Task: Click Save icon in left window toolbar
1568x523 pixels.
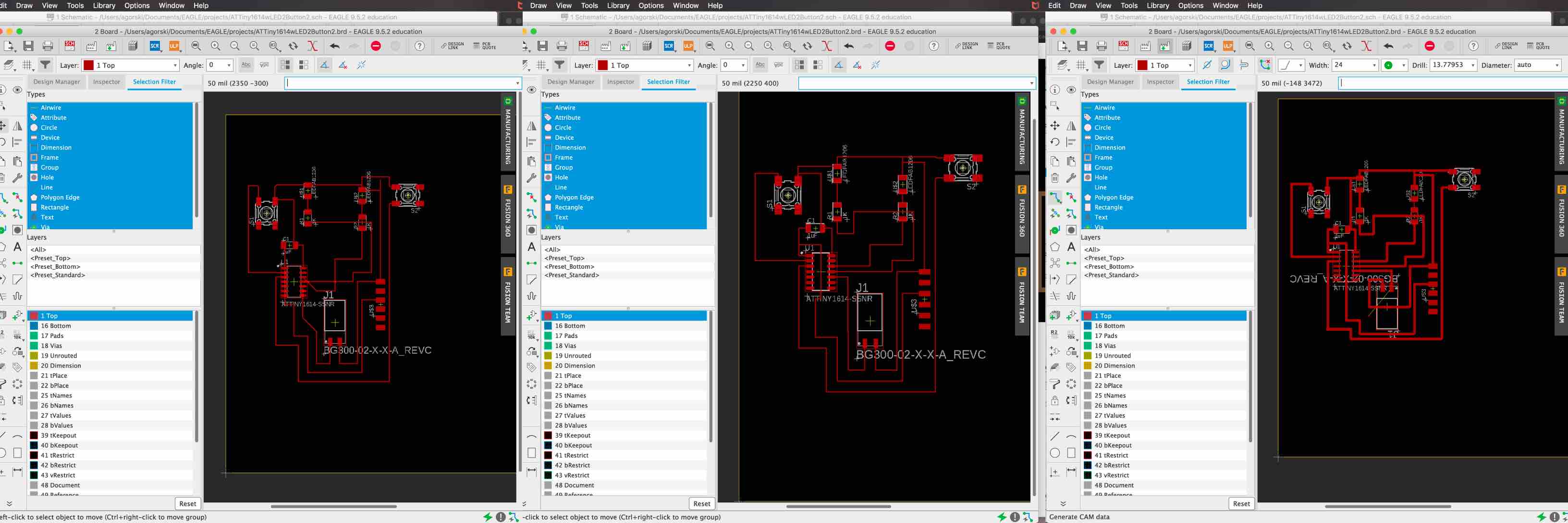Action: tap(28, 46)
